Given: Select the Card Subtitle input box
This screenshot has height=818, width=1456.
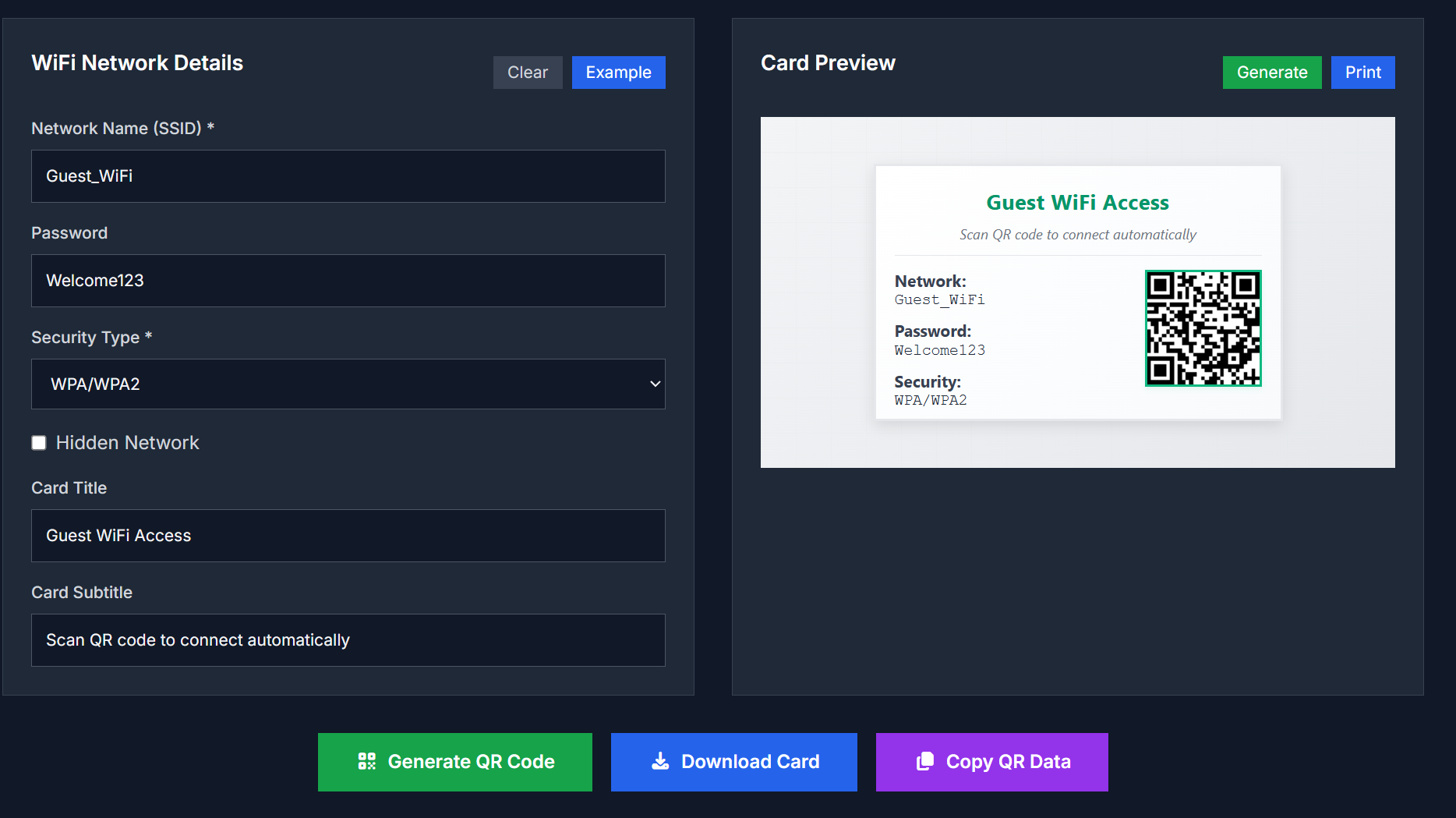Looking at the screenshot, I should (x=348, y=640).
